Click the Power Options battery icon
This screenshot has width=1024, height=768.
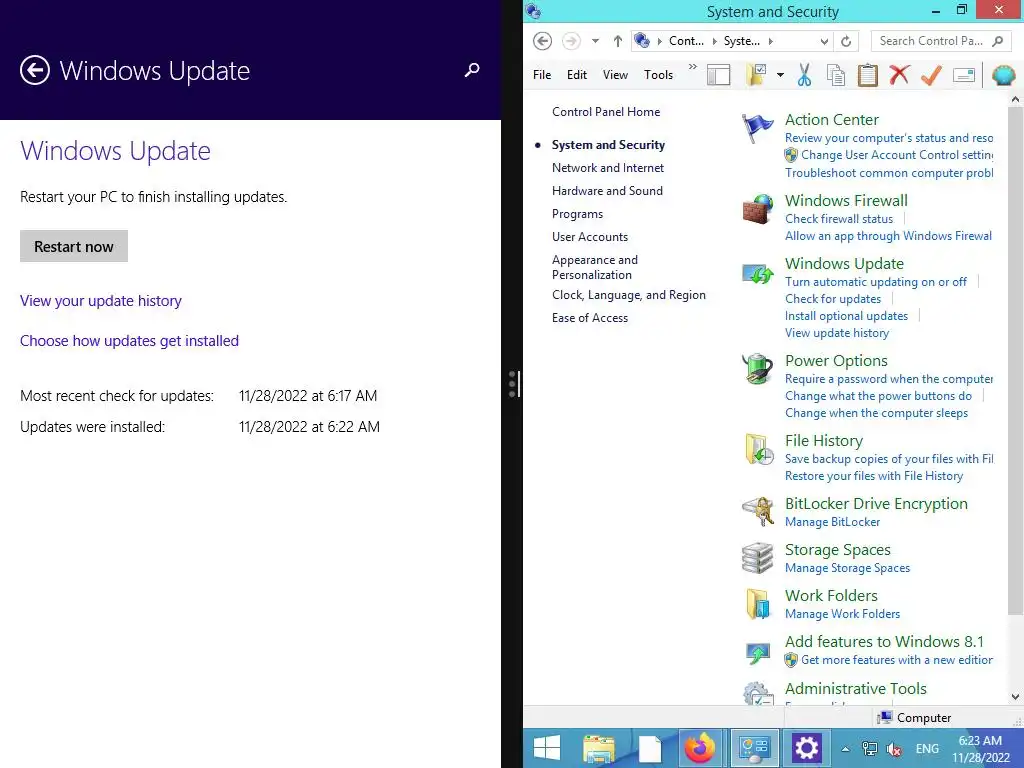pyautogui.click(x=758, y=369)
